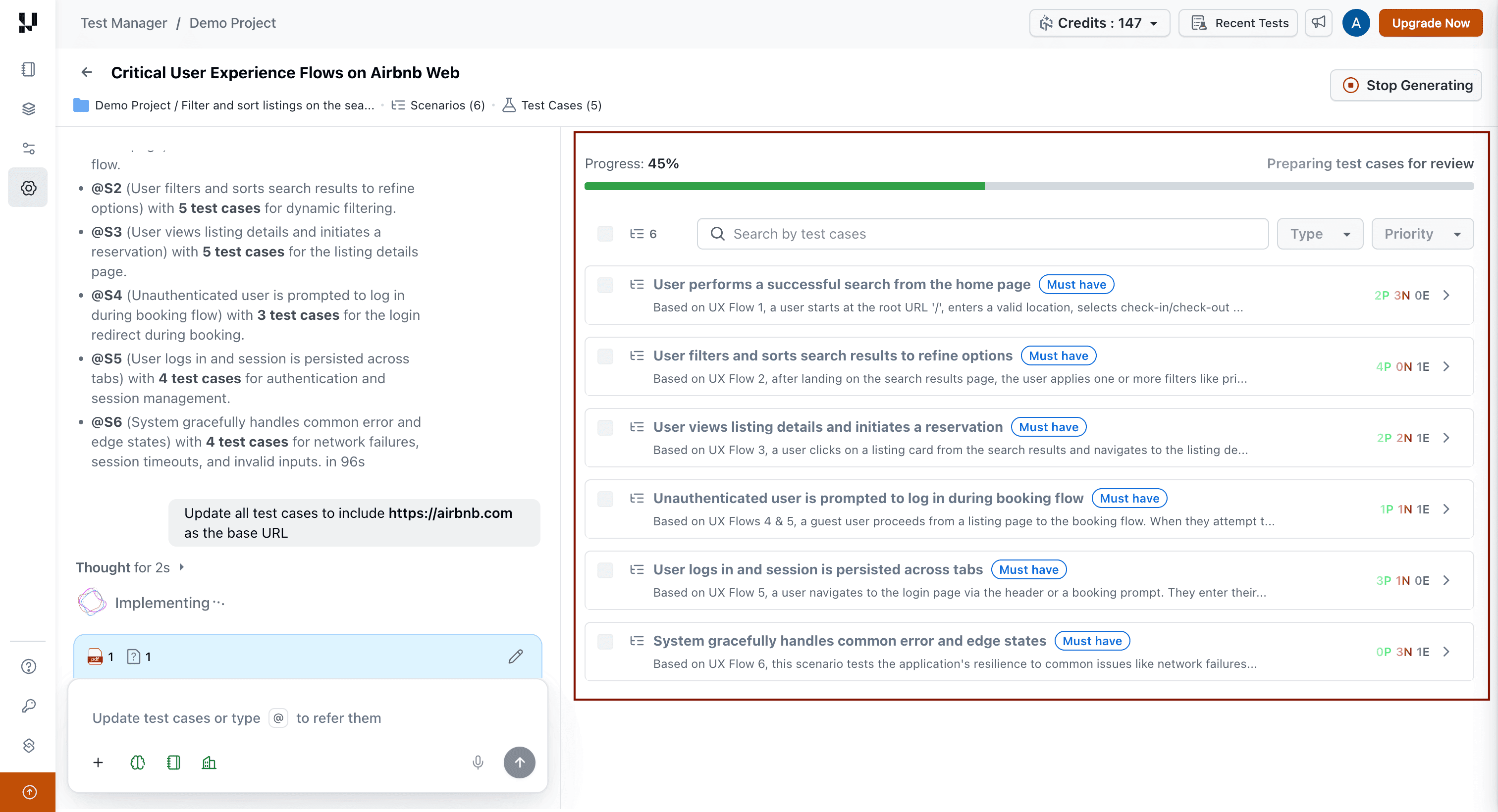The image size is (1498, 812).
Task: Open the Type filter dropdown
Action: (1320, 234)
